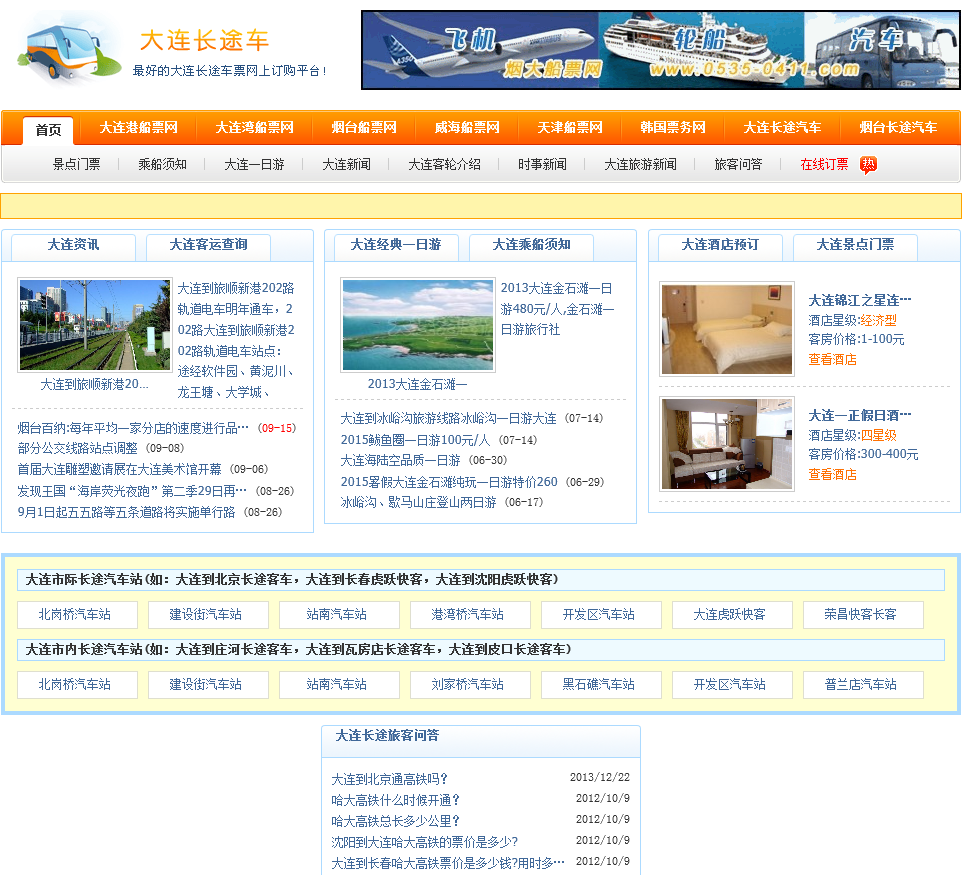This screenshot has width=962, height=875.
Task: Open question 哈大高铁总长多少公里?
Action: click(x=396, y=821)
